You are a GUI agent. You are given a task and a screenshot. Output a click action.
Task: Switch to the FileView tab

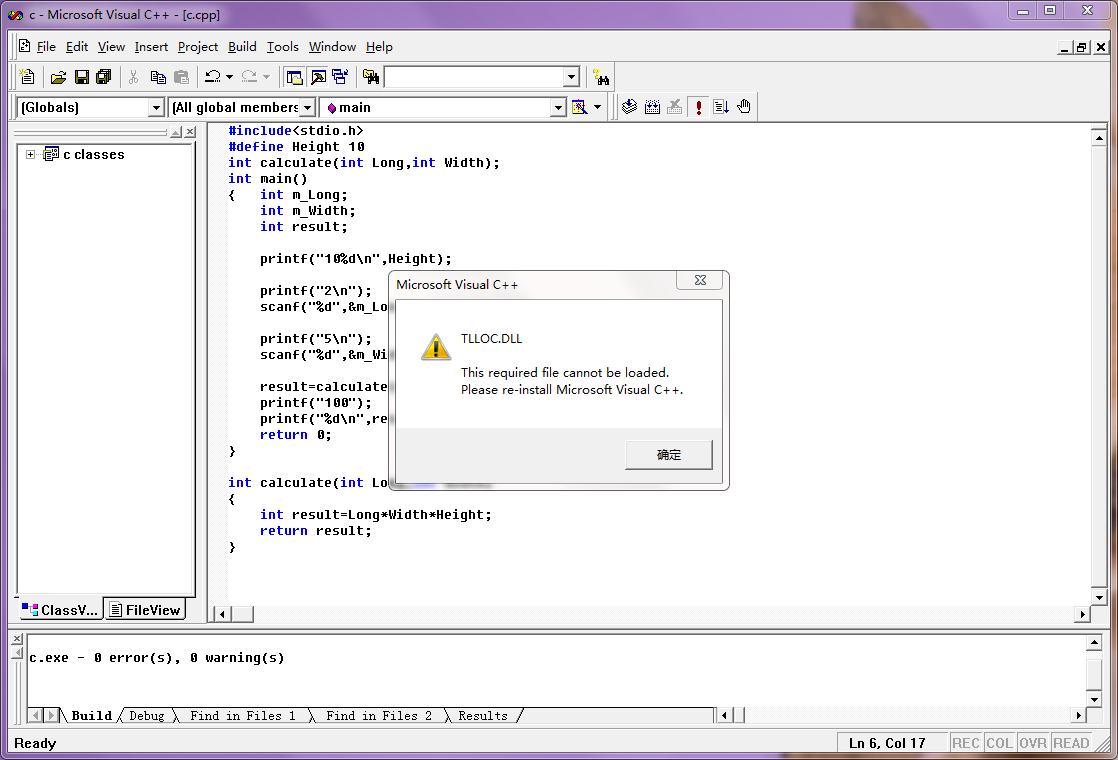coord(145,610)
